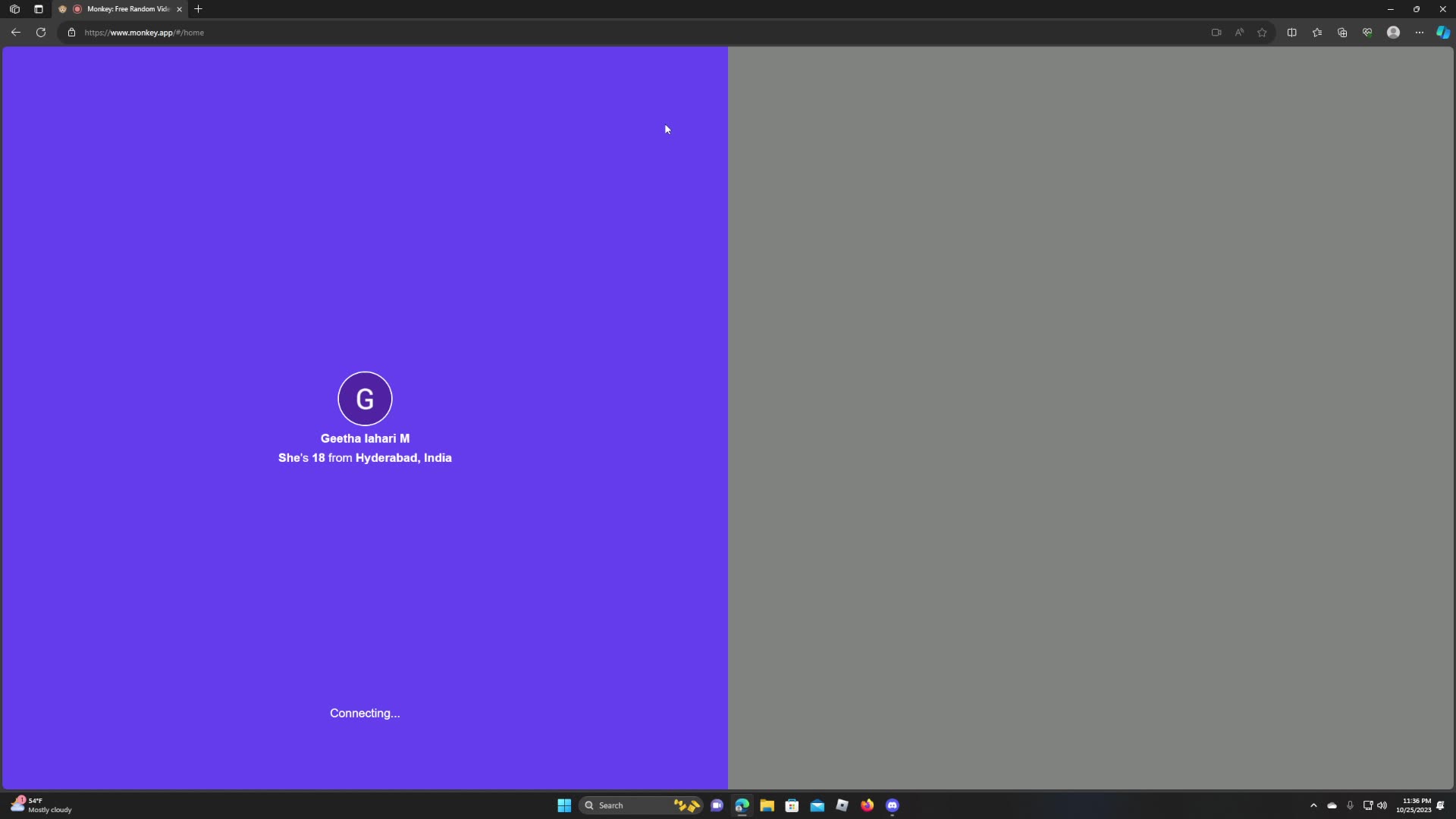1456x819 pixels.
Task: Open the Favorites list
Action: tap(1317, 33)
